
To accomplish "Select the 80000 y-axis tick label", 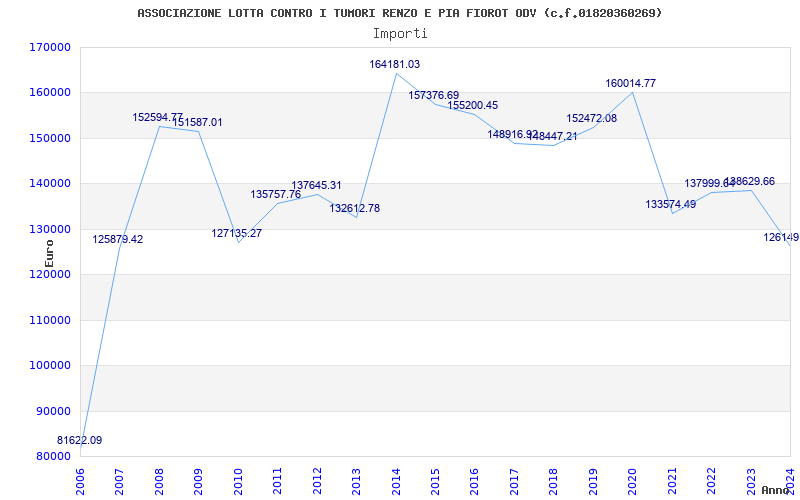I will click(x=51, y=457).
